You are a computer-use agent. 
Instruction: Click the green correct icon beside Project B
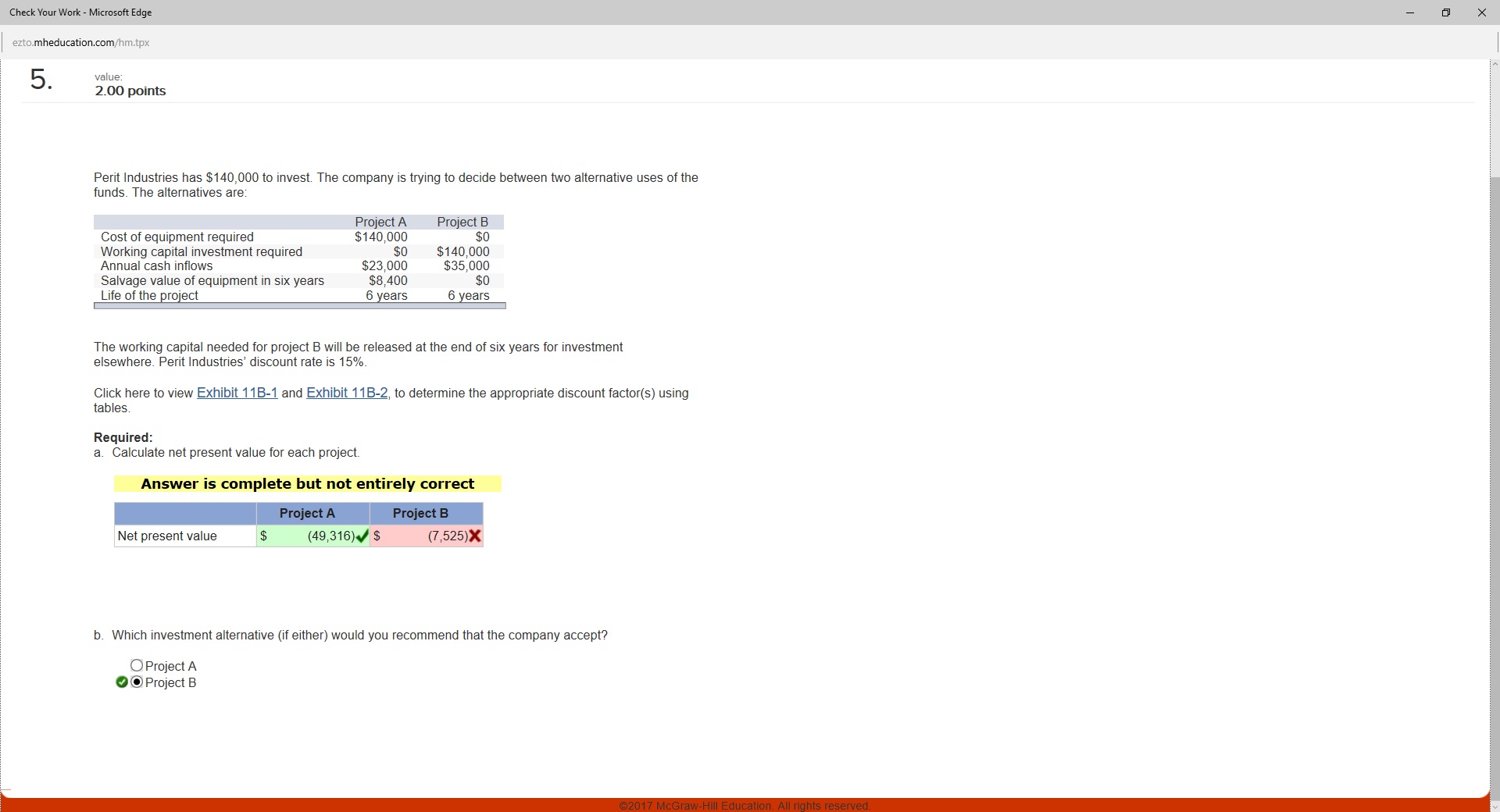tap(121, 682)
